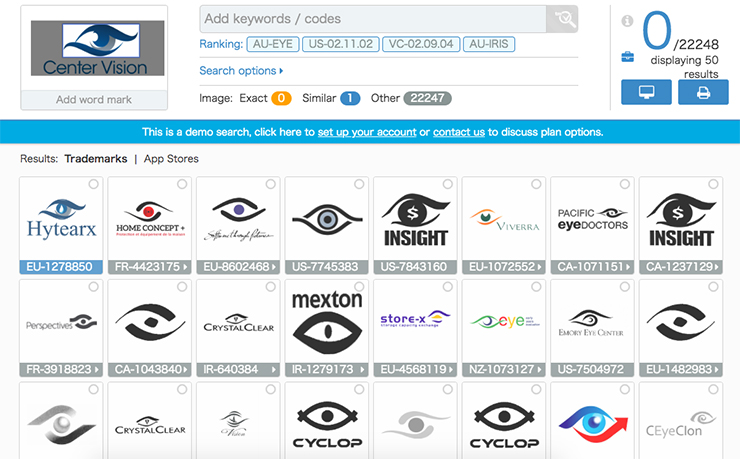Select the Hytearx result radio button
The image size is (740, 459).
93,184
